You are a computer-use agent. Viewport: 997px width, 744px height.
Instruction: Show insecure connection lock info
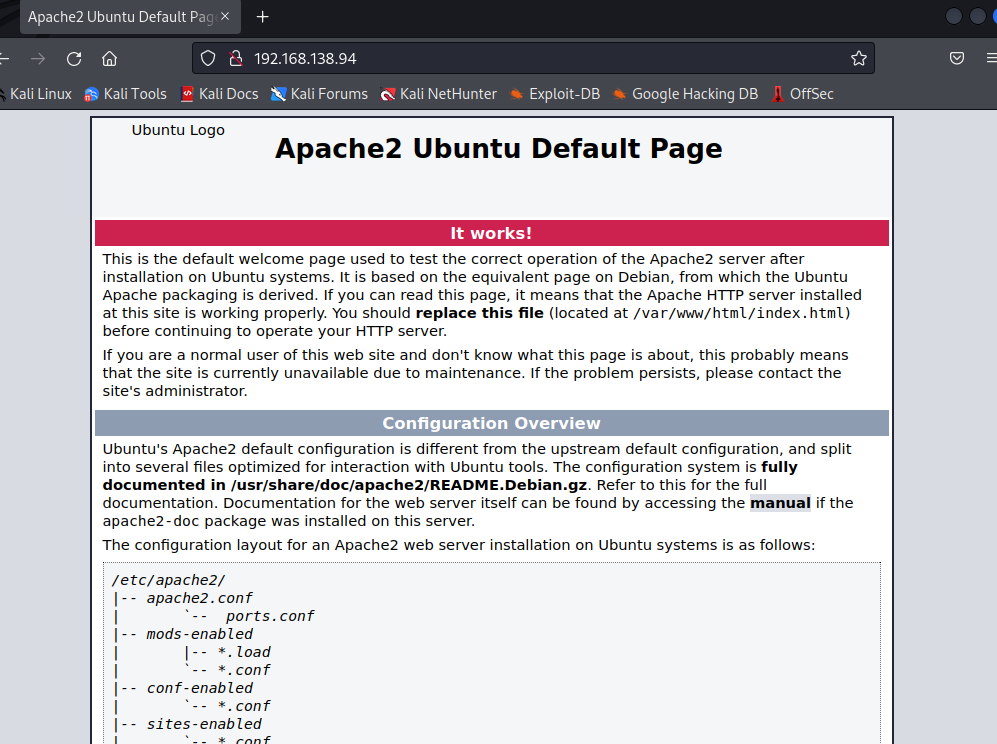point(236,59)
